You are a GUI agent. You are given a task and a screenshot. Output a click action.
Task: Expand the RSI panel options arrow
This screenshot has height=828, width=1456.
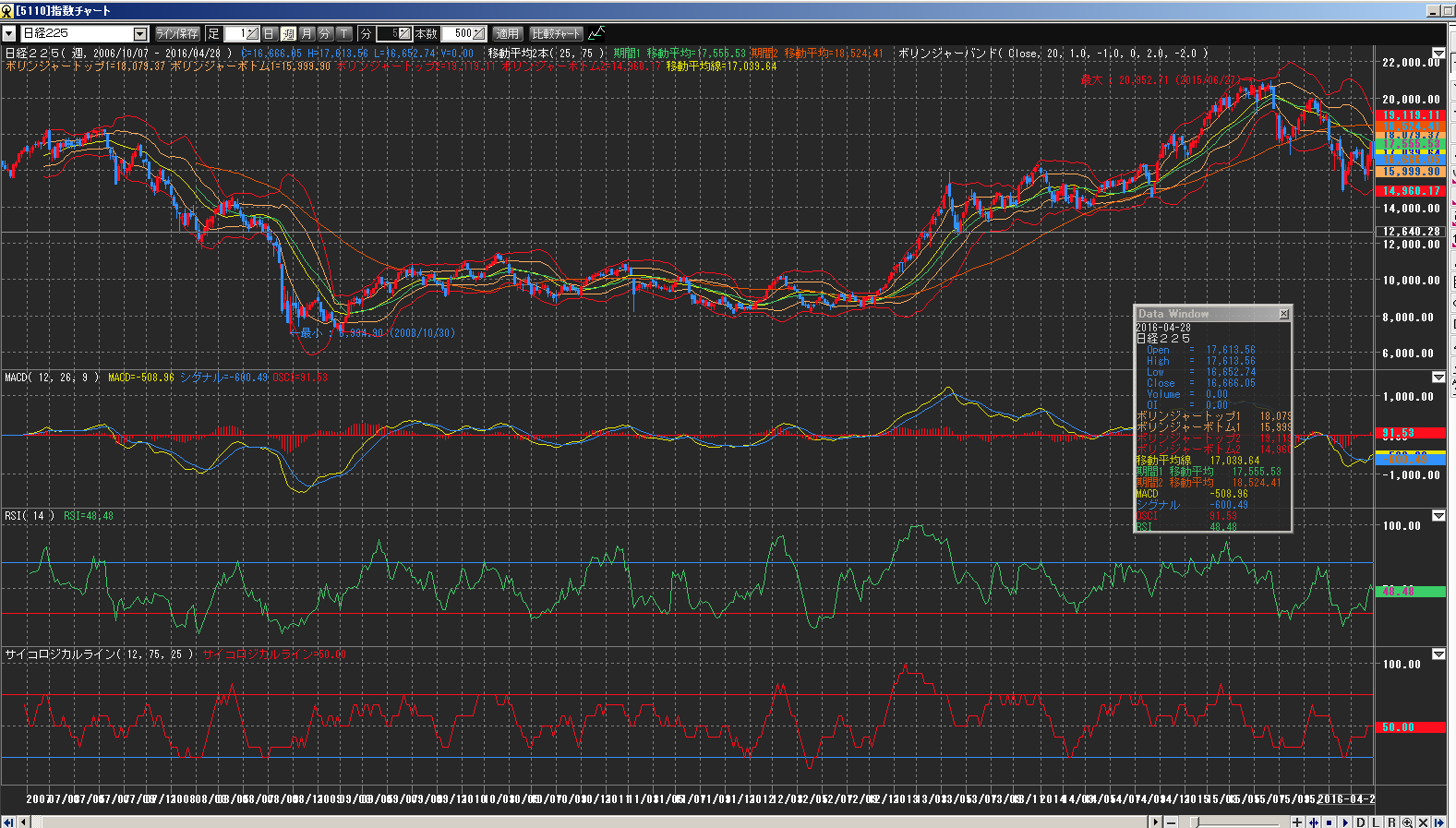click(x=1438, y=516)
